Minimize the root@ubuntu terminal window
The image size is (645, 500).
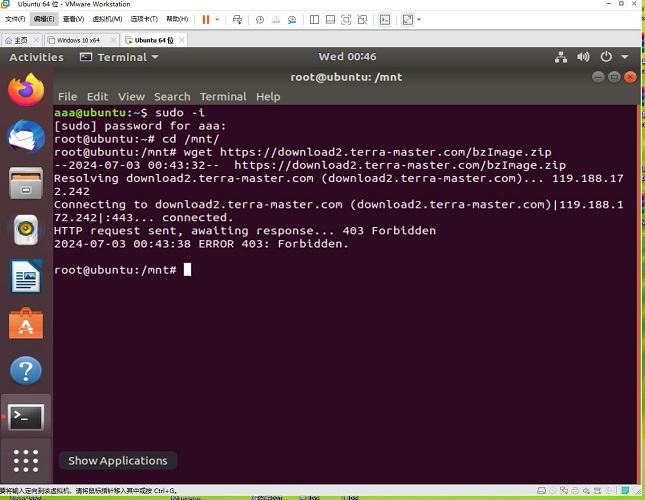(x=598, y=77)
